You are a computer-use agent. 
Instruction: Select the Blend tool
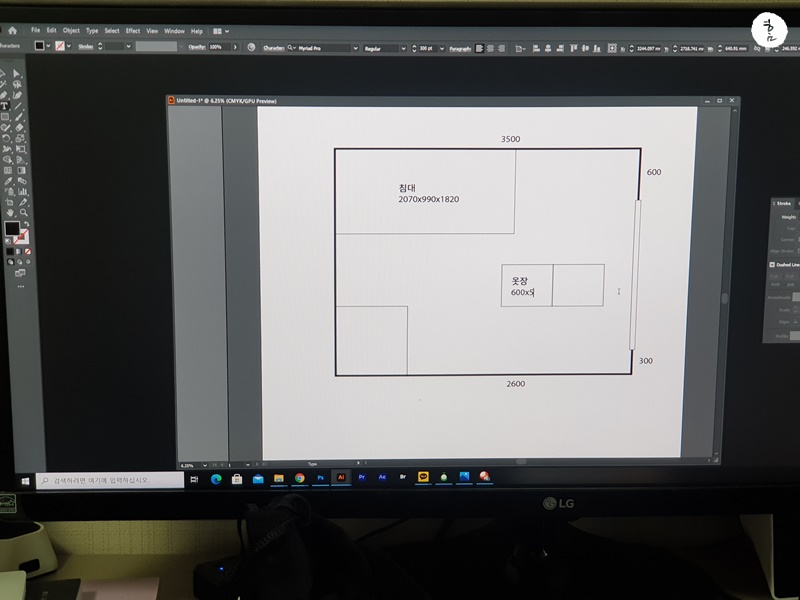coord(22,181)
